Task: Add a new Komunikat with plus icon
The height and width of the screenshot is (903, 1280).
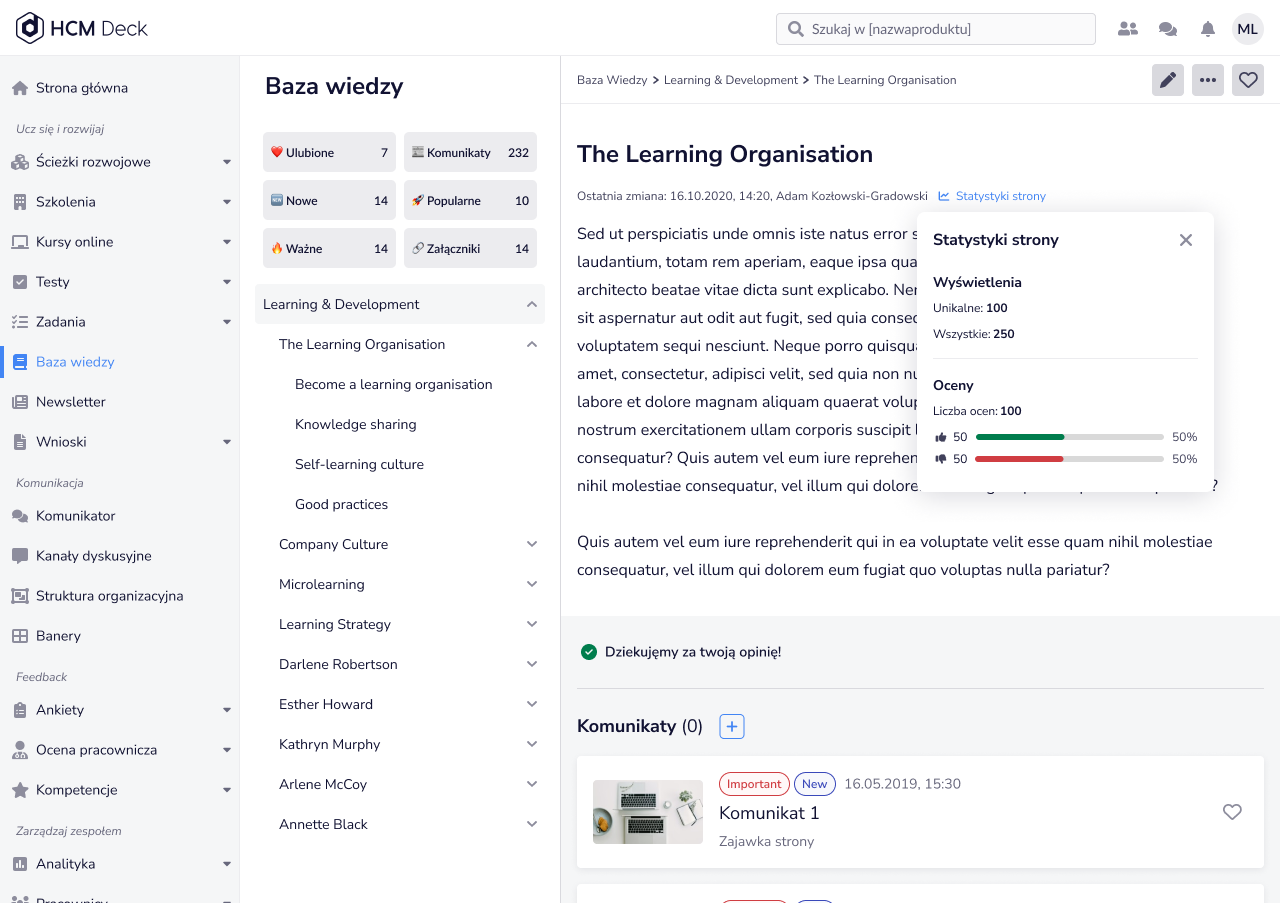Action: (x=732, y=727)
